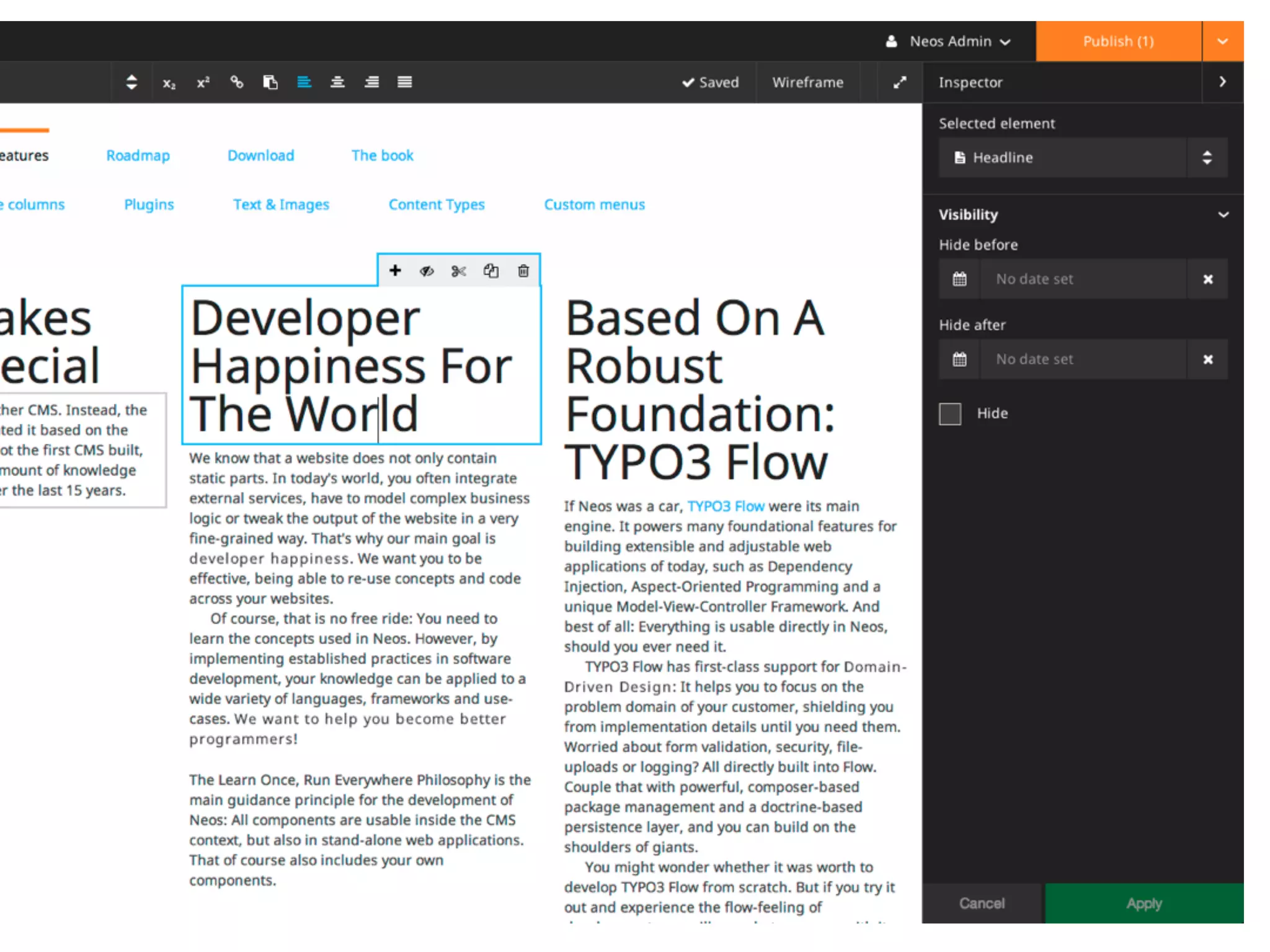Add new element with plus icon
The width and height of the screenshot is (1270, 952).
395,271
